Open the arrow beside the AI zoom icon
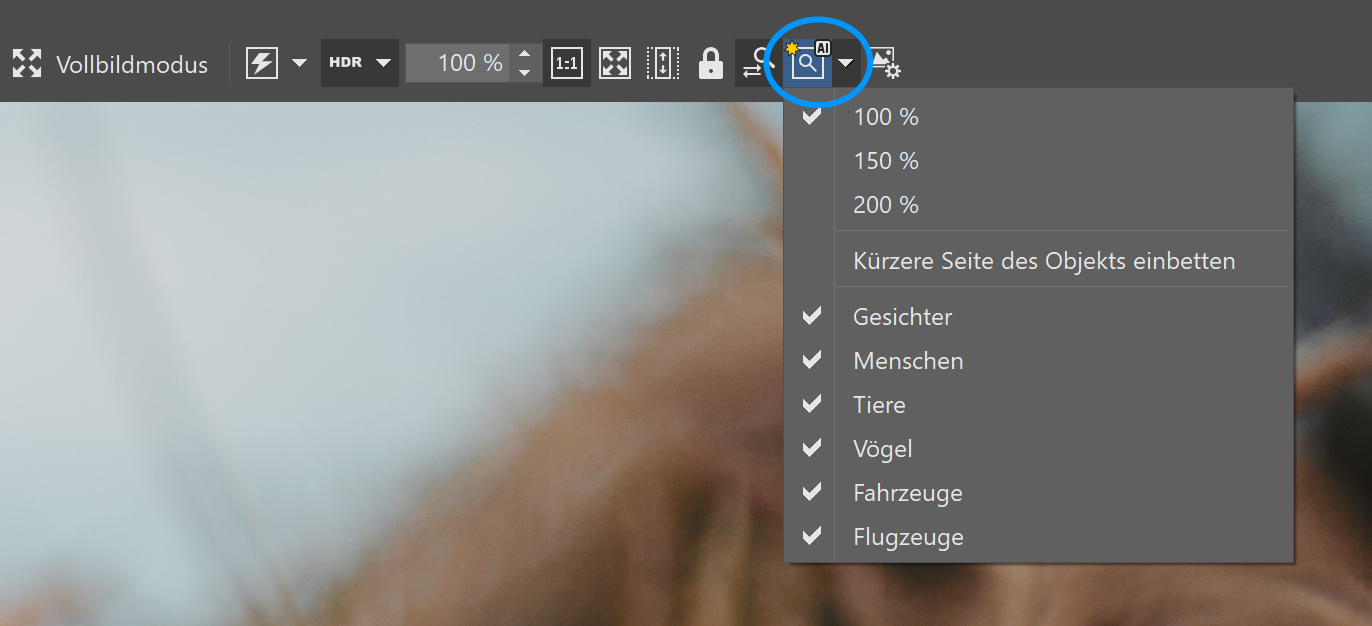The height and width of the screenshot is (626, 1372). click(x=846, y=64)
